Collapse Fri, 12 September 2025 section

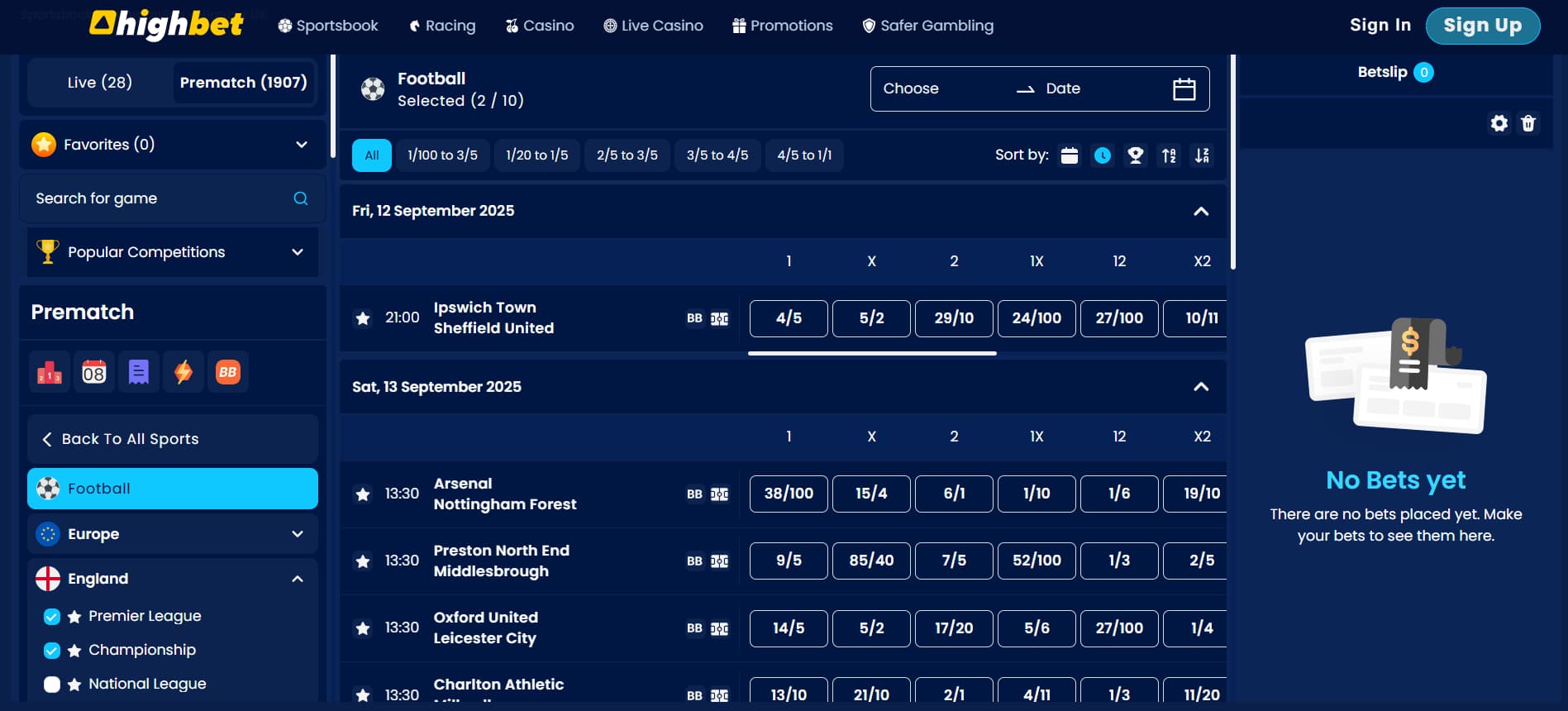1201,212
